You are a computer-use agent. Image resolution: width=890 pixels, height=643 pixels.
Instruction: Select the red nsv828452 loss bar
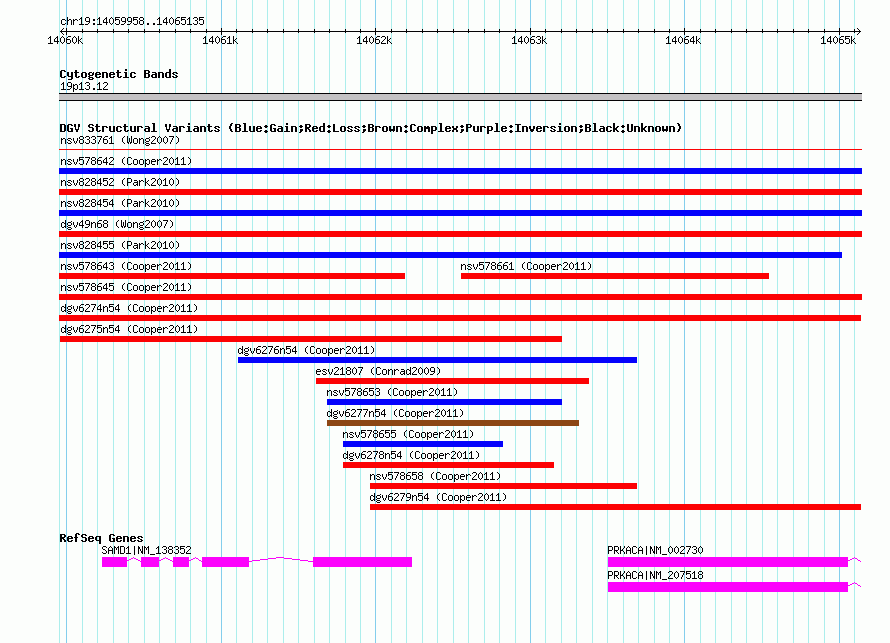tap(460, 192)
